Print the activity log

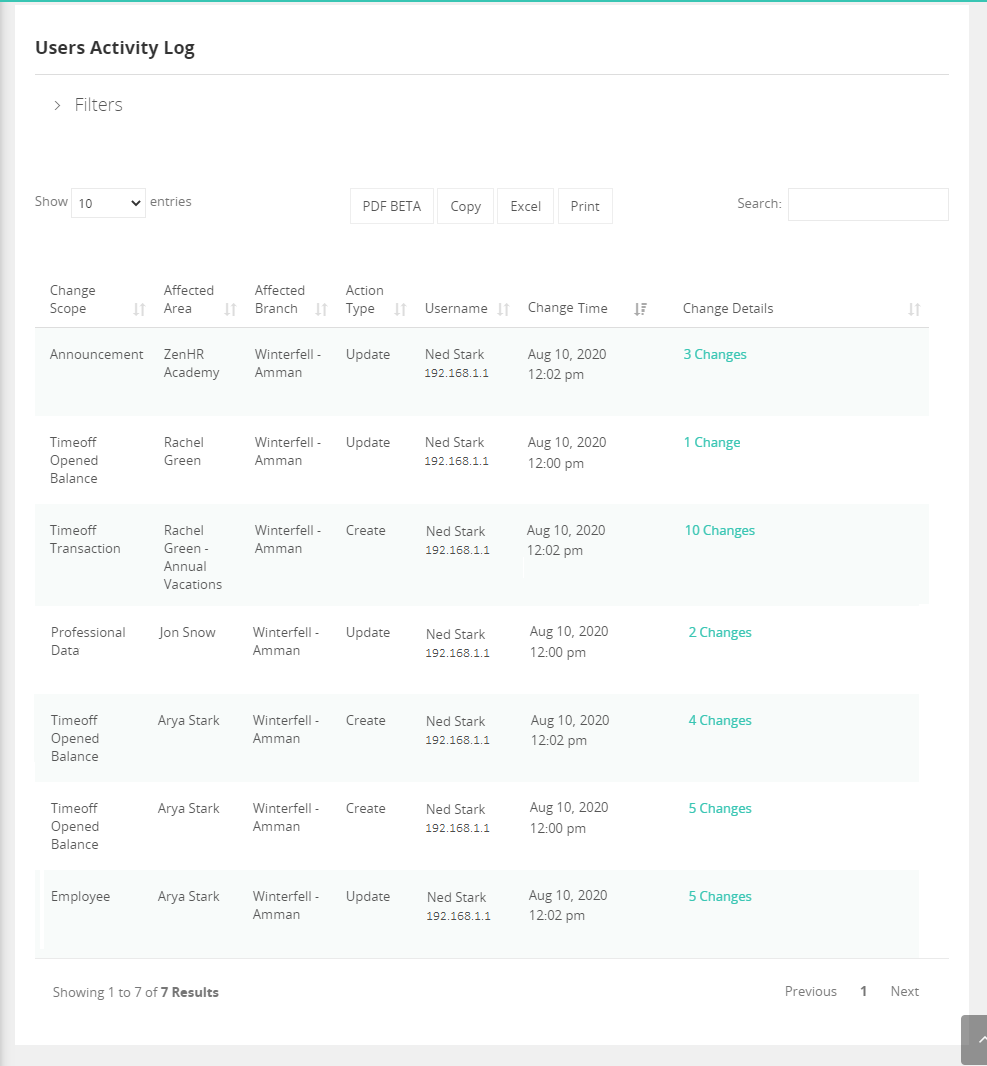click(585, 206)
